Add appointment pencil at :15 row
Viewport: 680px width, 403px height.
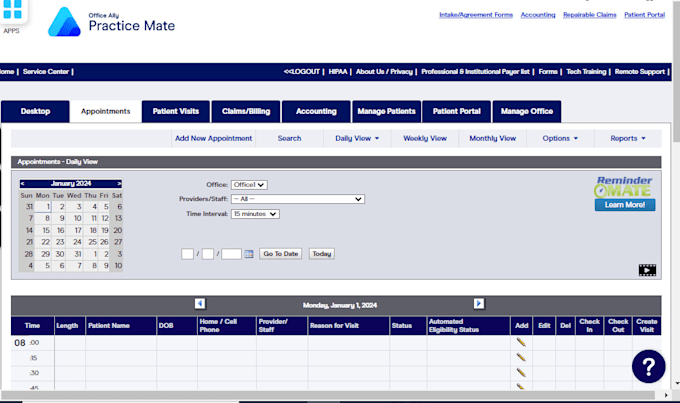click(x=521, y=357)
